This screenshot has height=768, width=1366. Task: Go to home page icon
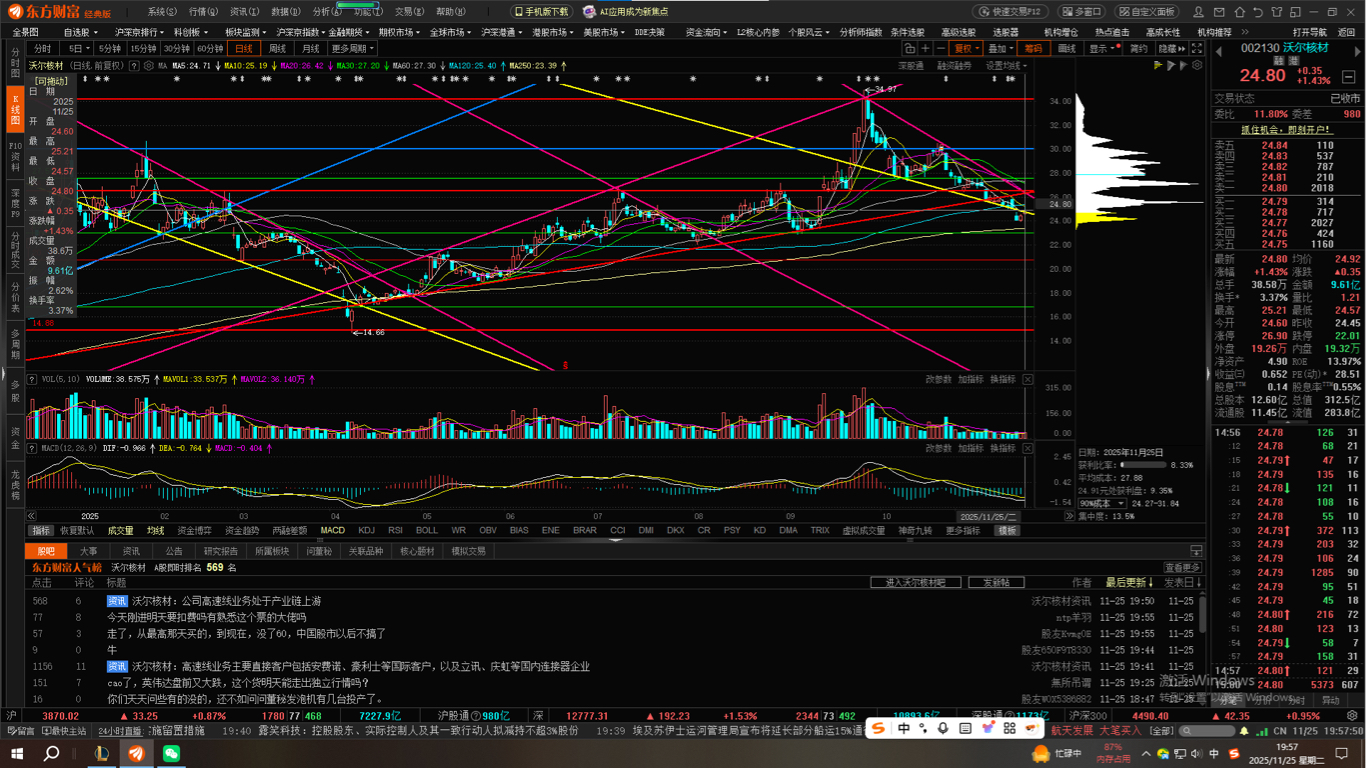[x=1240, y=12]
